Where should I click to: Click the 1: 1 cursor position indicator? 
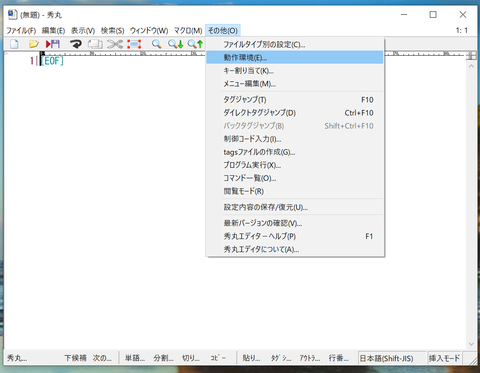point(462,30)
